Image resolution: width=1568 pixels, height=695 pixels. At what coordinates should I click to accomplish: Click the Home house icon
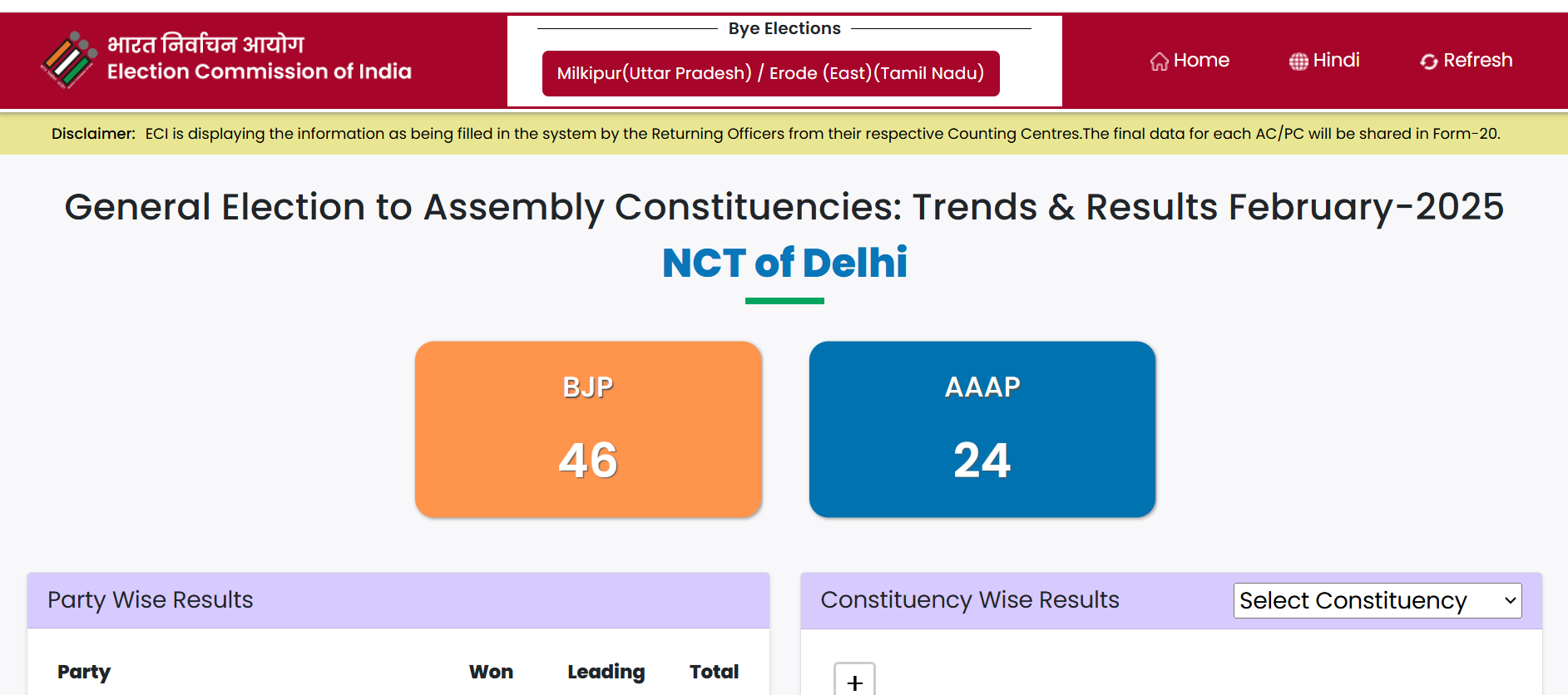pos(1159,62)
